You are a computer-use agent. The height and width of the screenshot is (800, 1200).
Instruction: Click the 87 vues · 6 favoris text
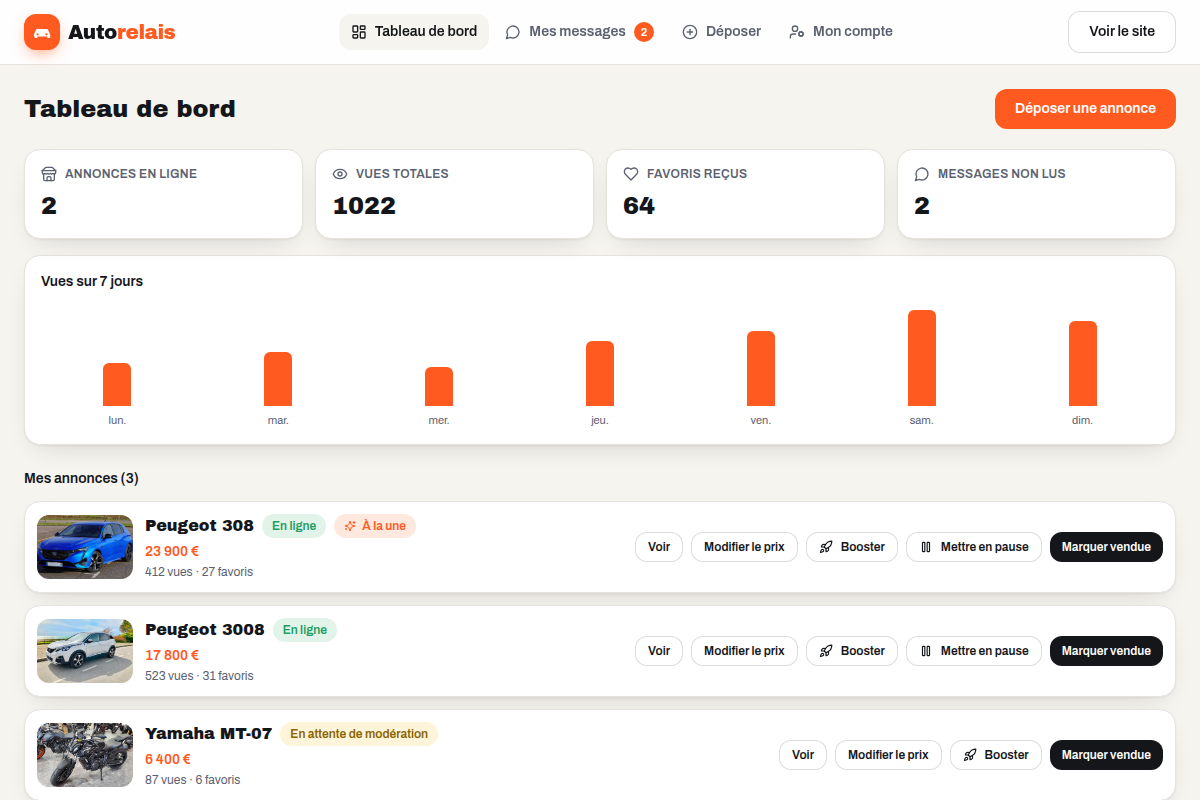pyautogui.click(x=193, y=780)
